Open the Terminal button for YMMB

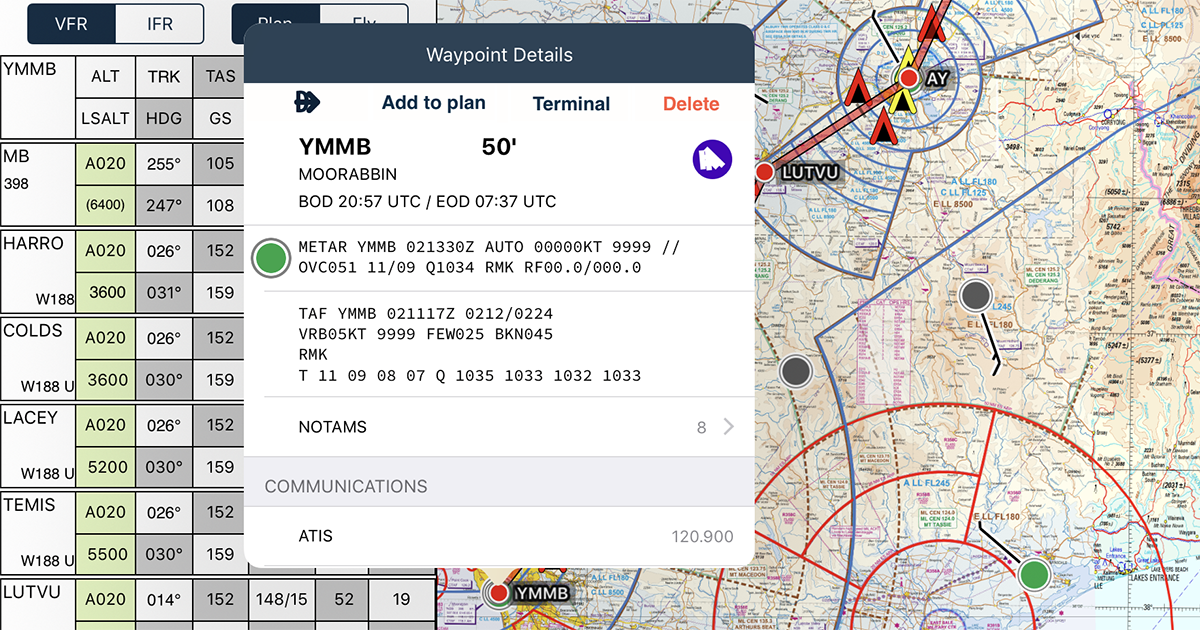click(571, 104)
